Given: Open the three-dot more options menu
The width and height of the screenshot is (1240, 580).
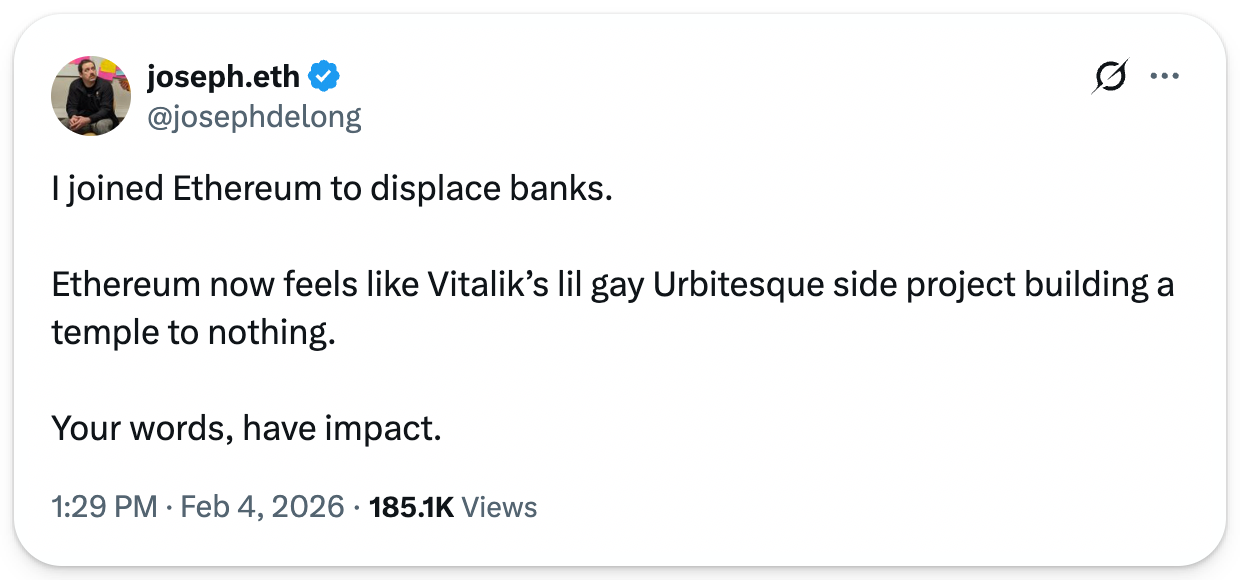Looking at the screenshot, I should 1165,78.
